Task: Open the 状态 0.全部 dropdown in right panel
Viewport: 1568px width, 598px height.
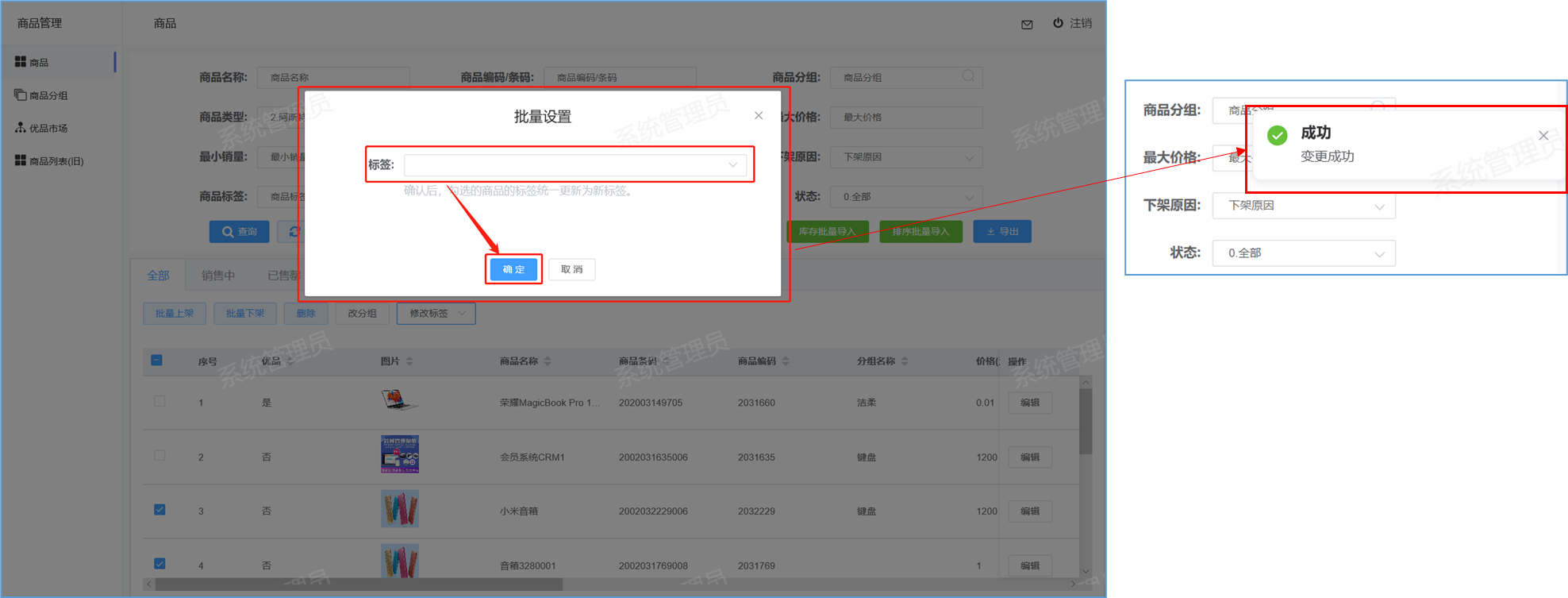Action: pyautogui.click(x=1303, y=253)
